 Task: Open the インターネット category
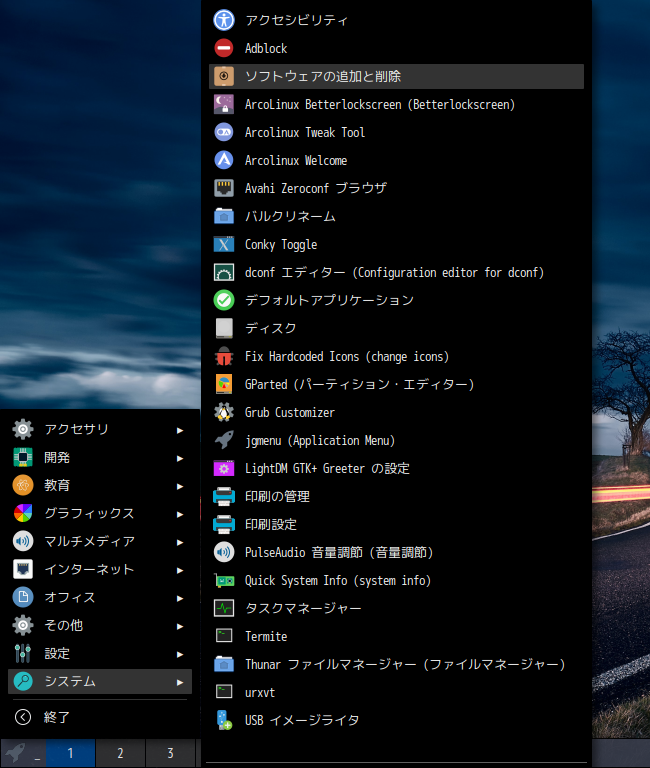click(100, 569)
